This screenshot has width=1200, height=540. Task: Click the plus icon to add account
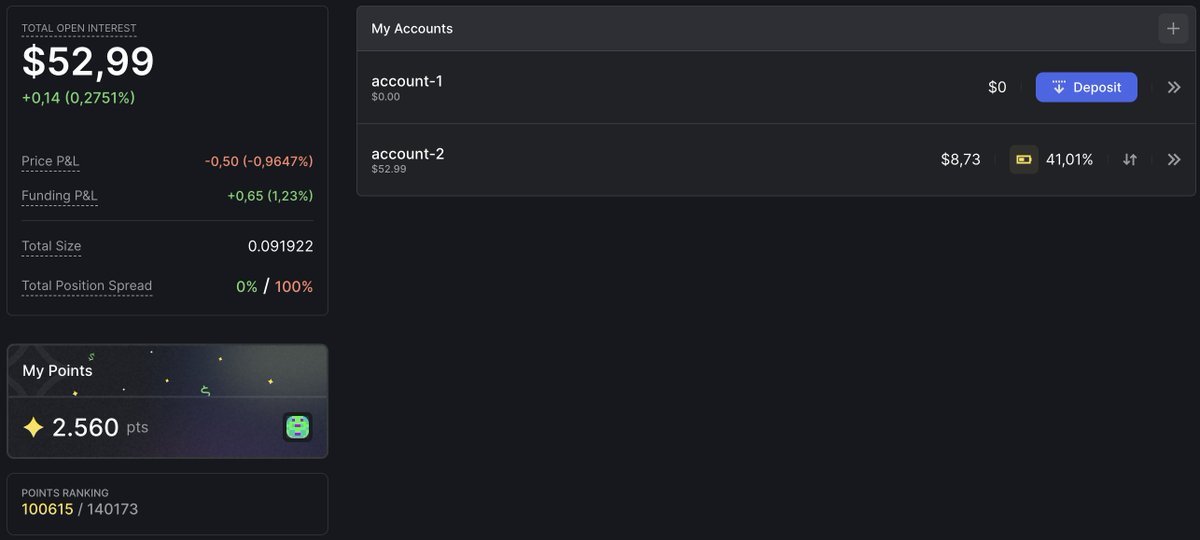[x=1173, y=29]
